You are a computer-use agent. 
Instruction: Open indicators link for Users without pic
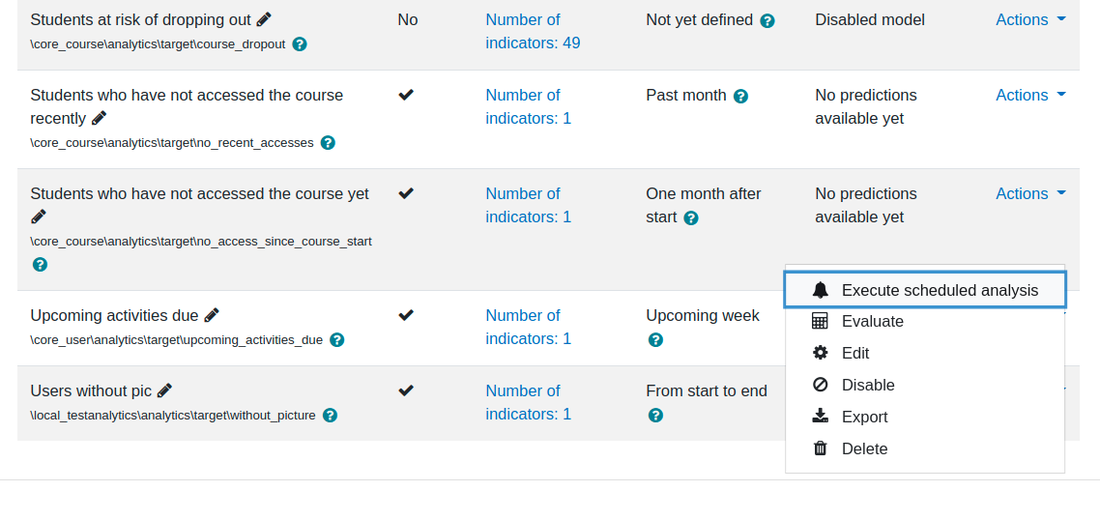[528, 402]
